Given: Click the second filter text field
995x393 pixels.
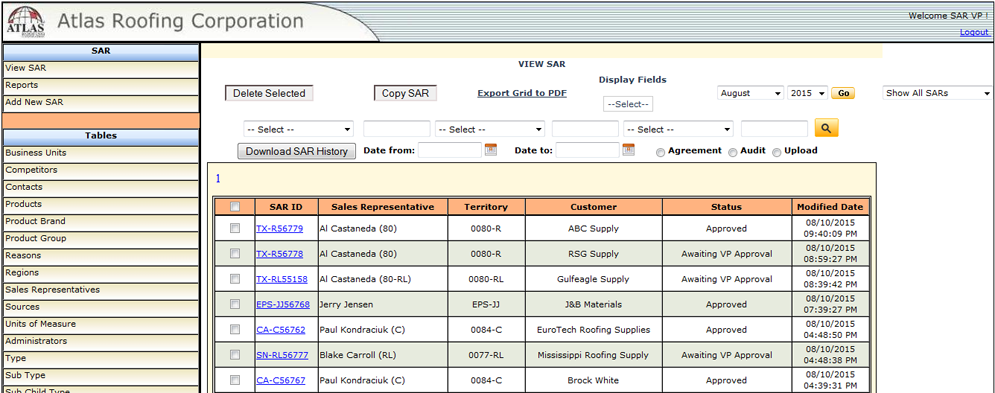Looking at the screenshot, I should 585,129.
